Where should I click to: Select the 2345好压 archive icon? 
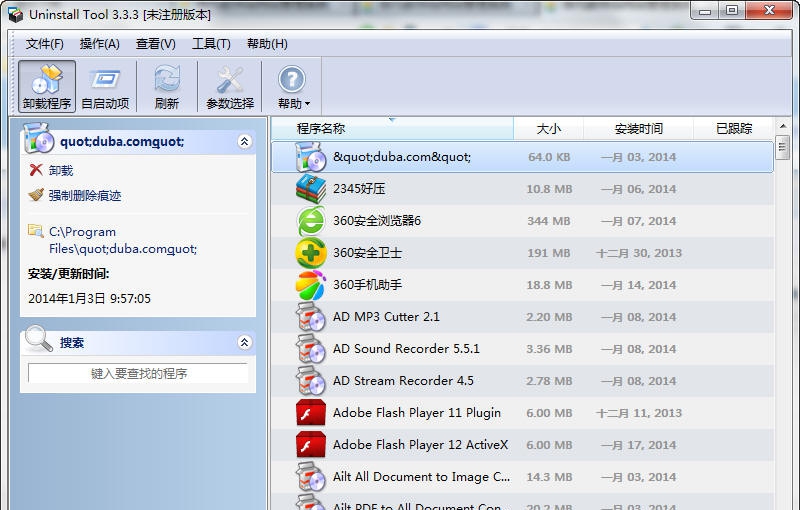click(x=311, y=189)
